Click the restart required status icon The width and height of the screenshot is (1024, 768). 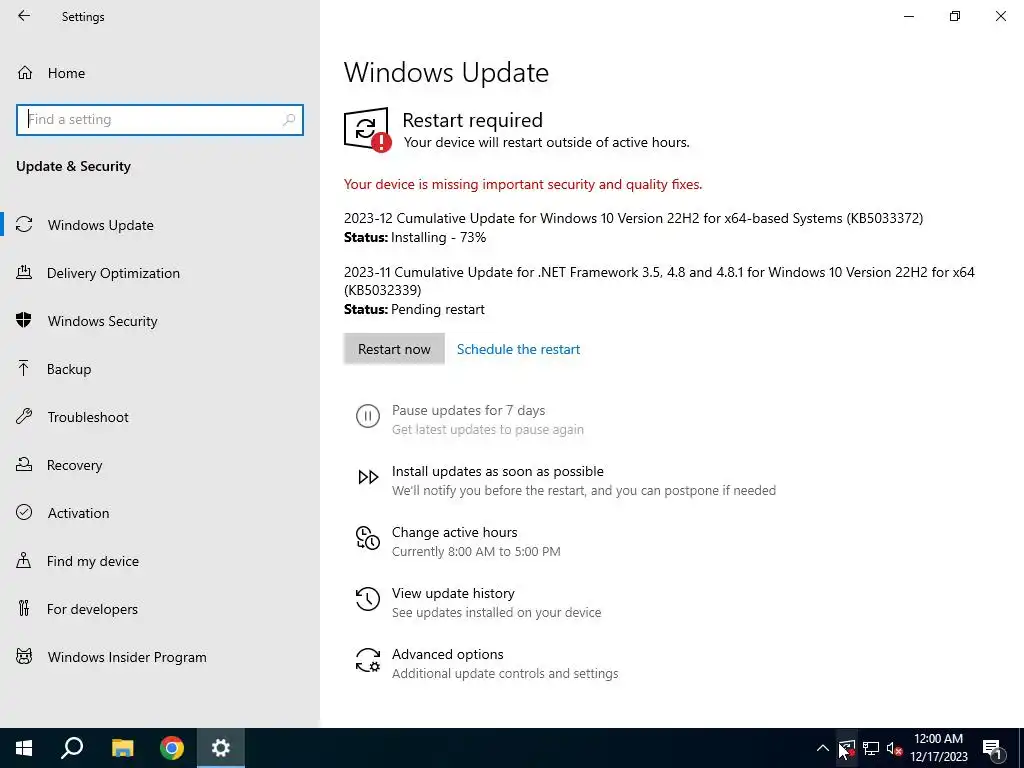tap(367, 130)
